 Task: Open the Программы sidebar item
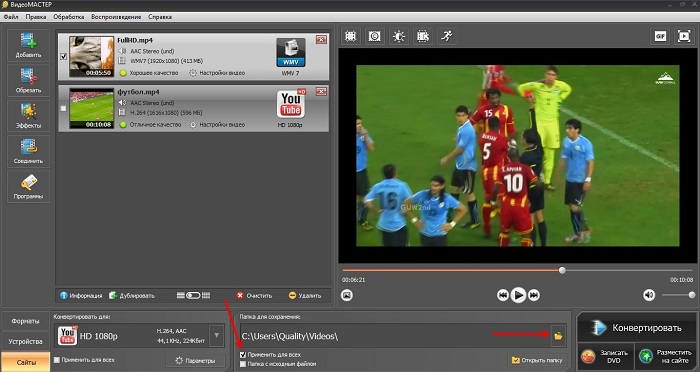(x=28, y=187)
